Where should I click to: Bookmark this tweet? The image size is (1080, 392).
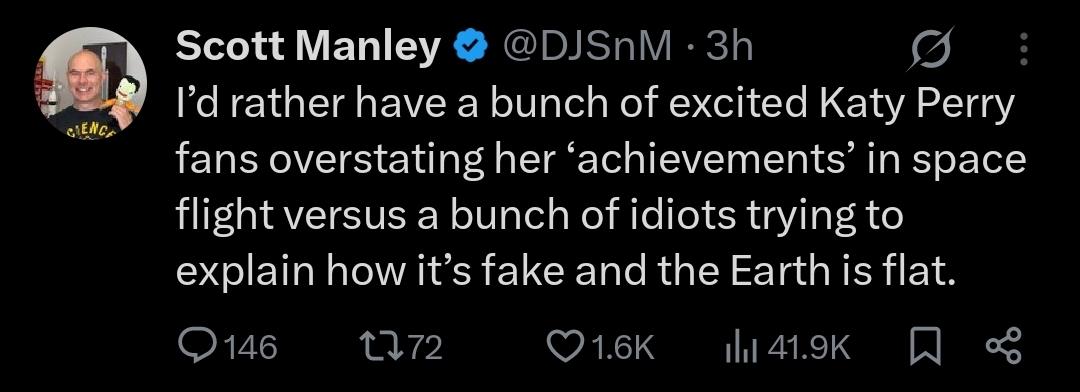925,348
